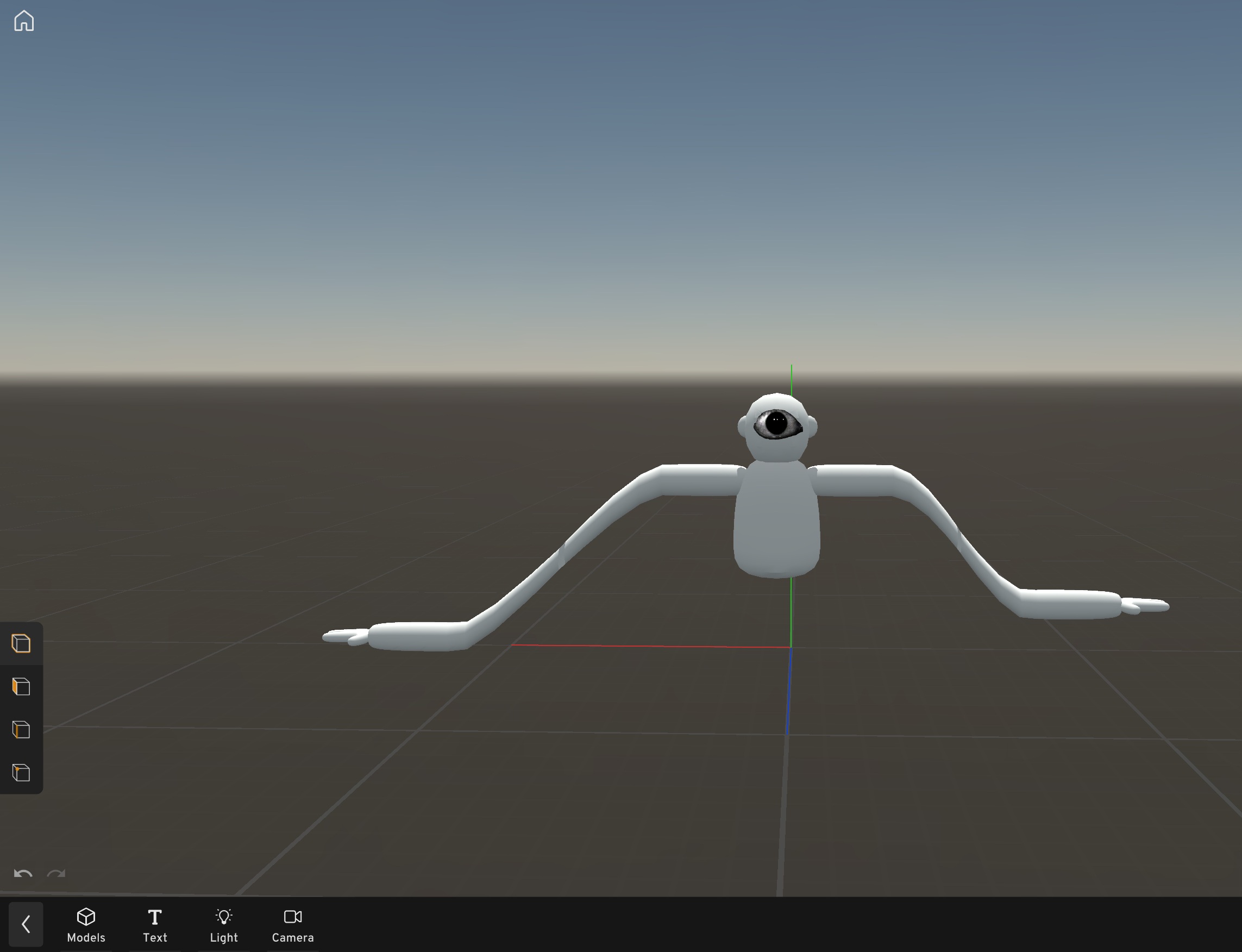Switch to vertex selection mode
This screenshot has width=1242, height=952.
point(21,773)
